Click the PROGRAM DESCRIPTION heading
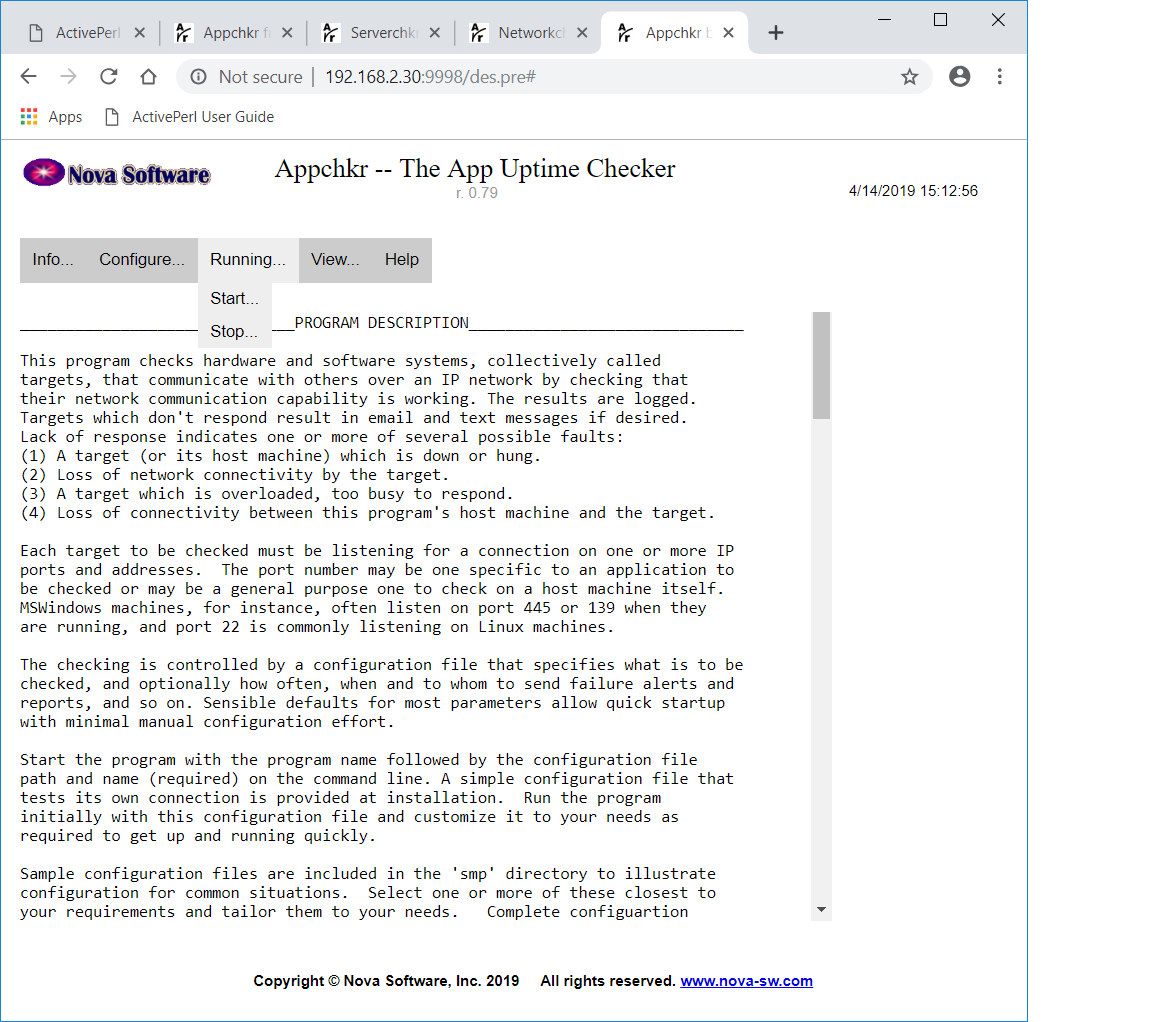Image resolution: width=1152 pixels, height=1022 pixels. [381, 323]
